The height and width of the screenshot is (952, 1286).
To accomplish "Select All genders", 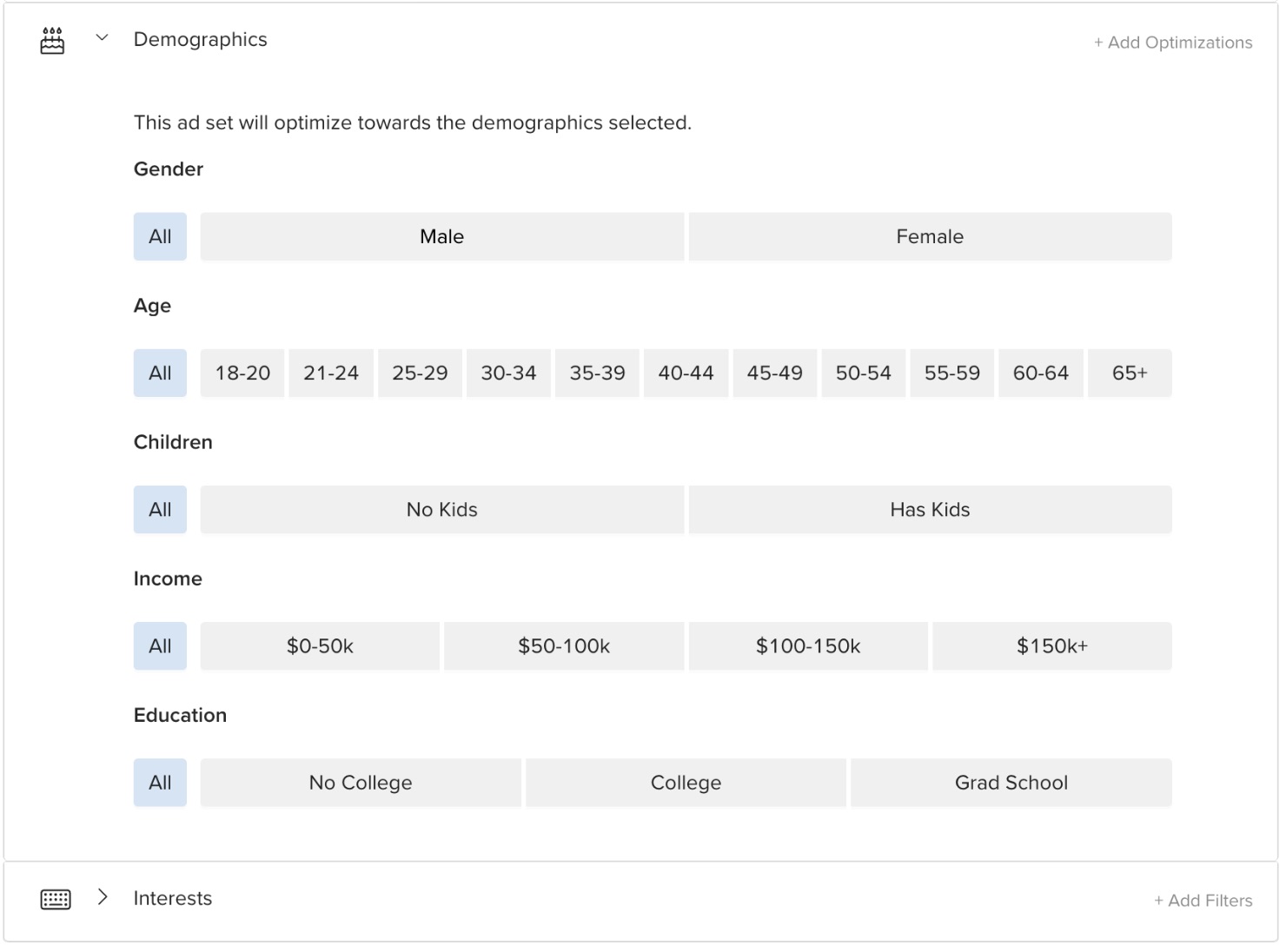I will [x=159, y=235].
